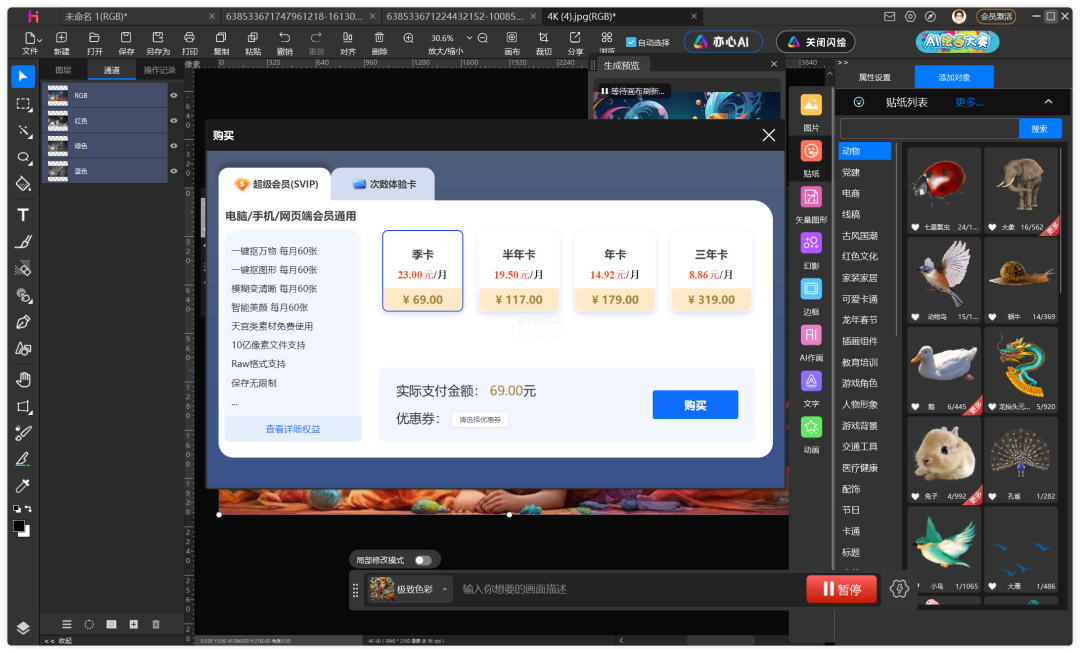Viewport: 1080px width, 653px height.
Task: Click the Crop (裁切) toolbar icon
Action: 543,42
